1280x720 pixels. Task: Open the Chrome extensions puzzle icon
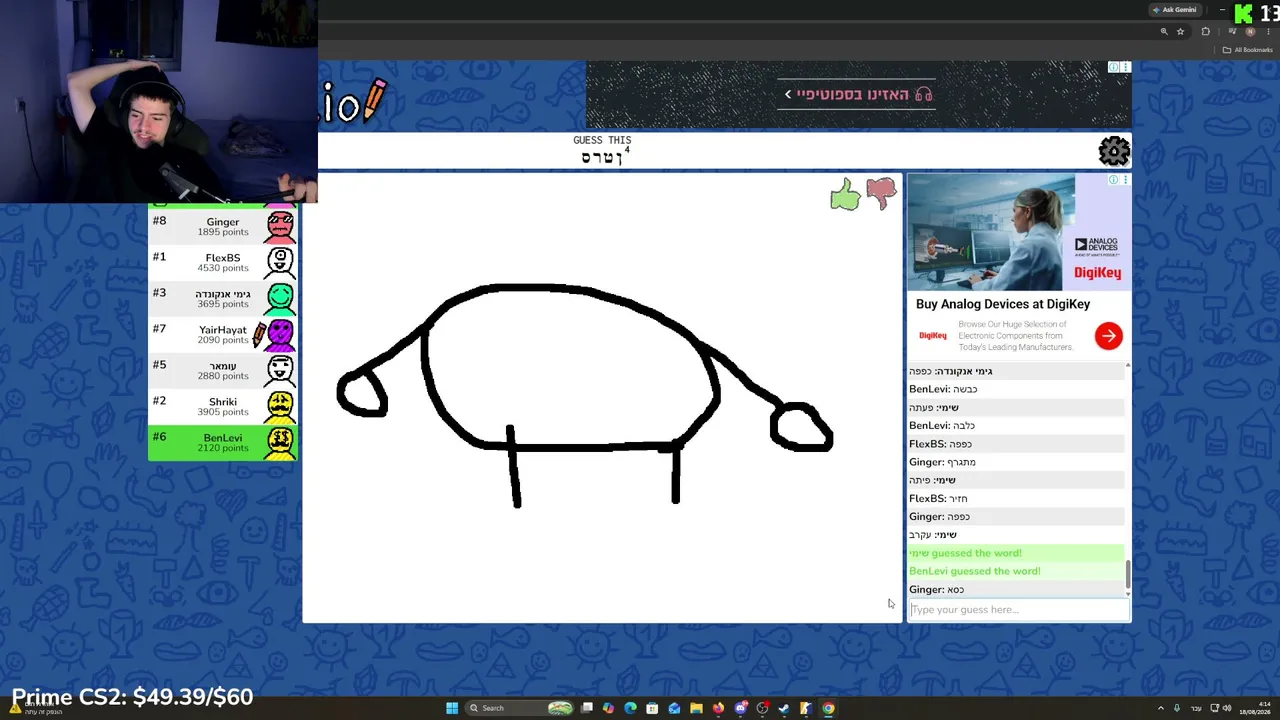(1205, 32)
